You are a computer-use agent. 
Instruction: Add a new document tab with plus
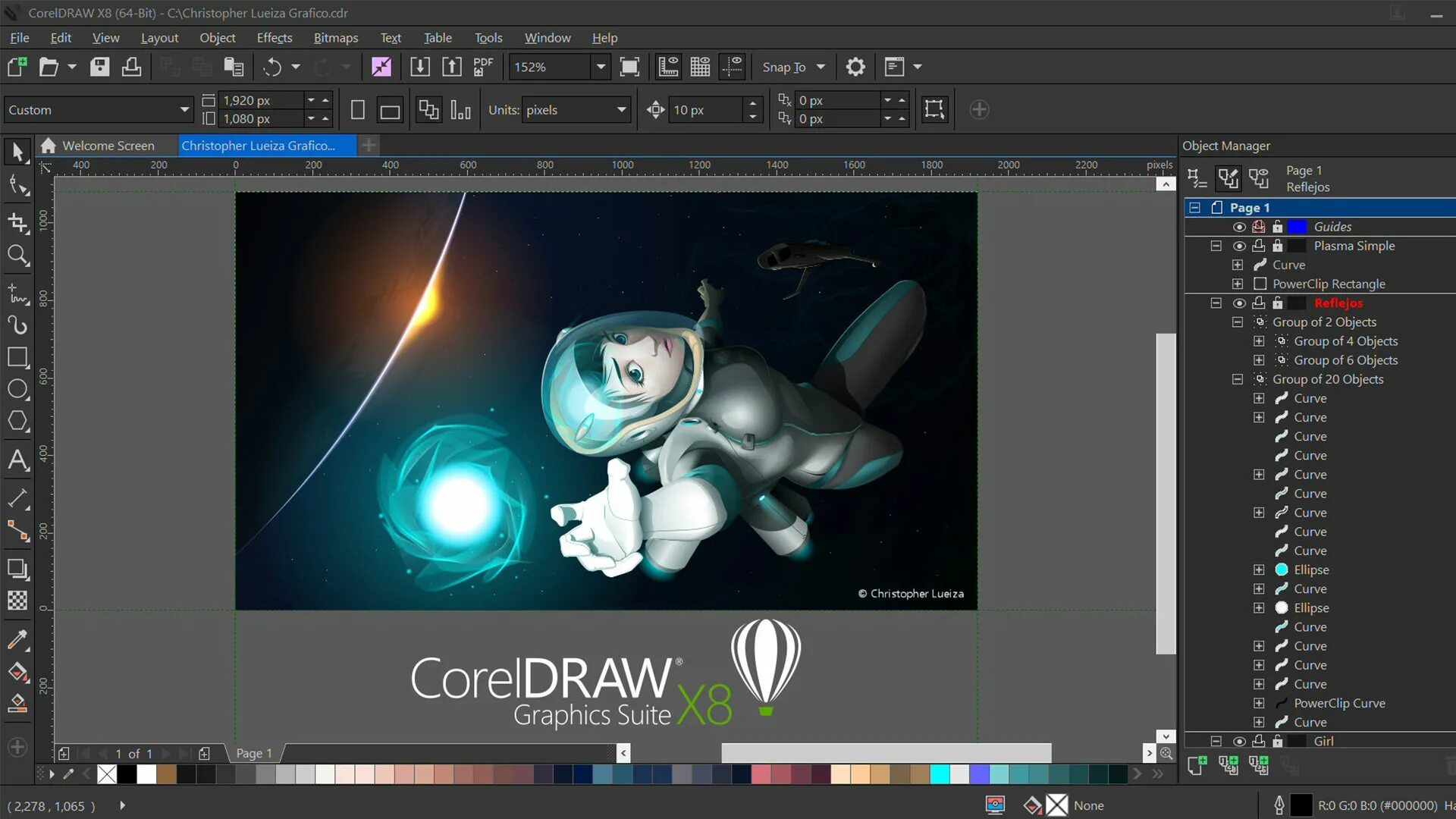coord(369,145)
